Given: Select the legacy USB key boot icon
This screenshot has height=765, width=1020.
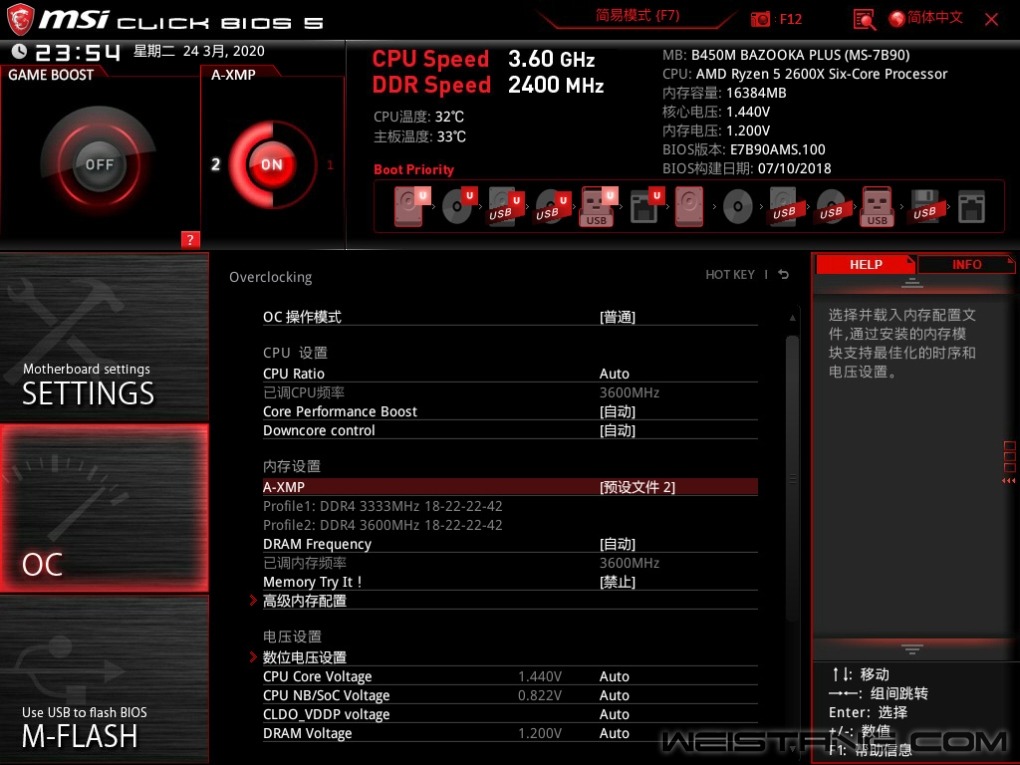Looking at the screenshot, I should [x=878, y=206].
